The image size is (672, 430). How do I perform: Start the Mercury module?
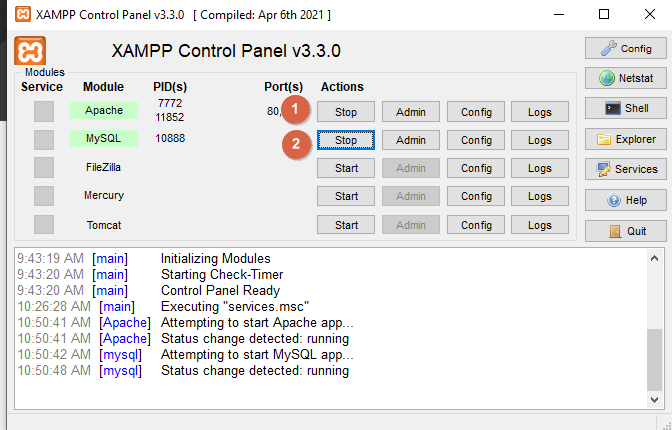pyautogui.click(x=346, y=196)
